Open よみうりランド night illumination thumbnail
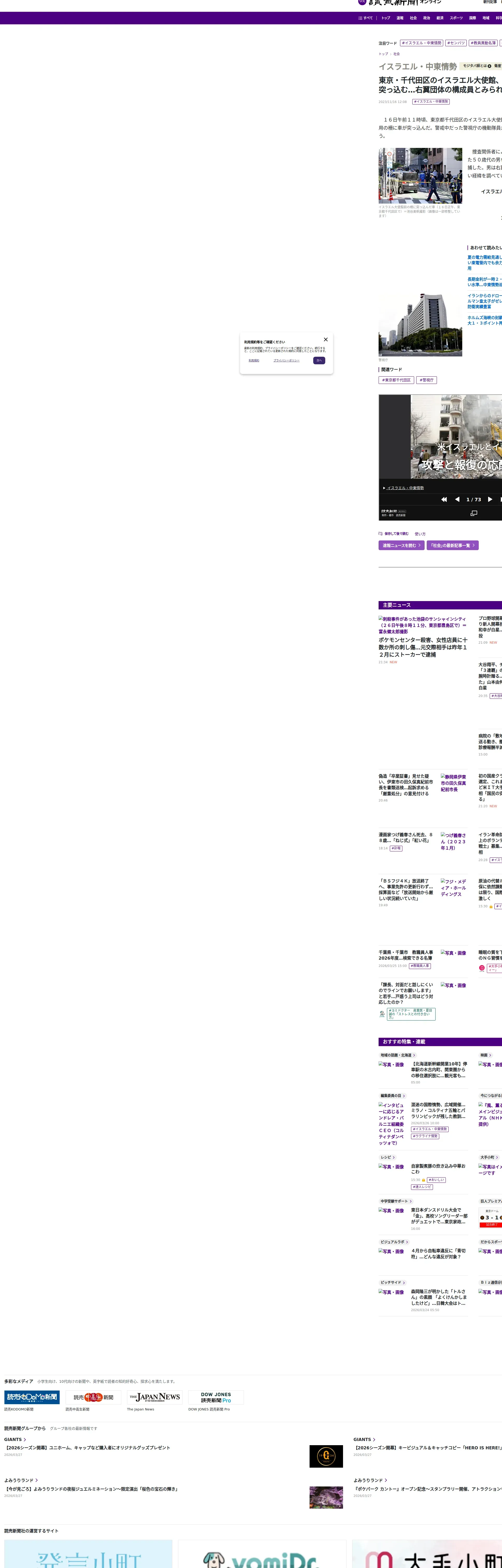Screen dimensions: 502x1568 point(326,1497)
